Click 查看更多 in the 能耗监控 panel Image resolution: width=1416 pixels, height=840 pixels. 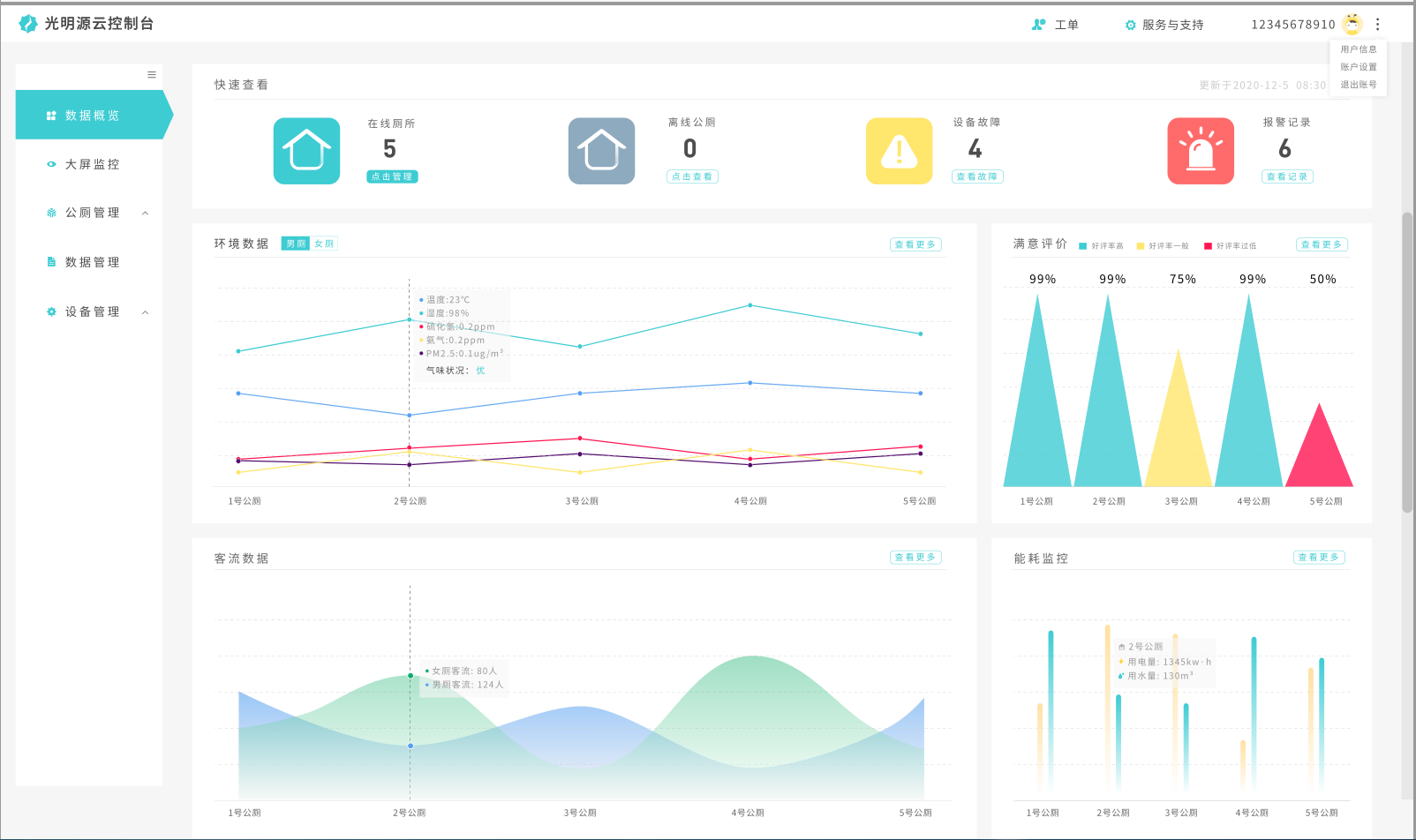(x=1319, y=557)
